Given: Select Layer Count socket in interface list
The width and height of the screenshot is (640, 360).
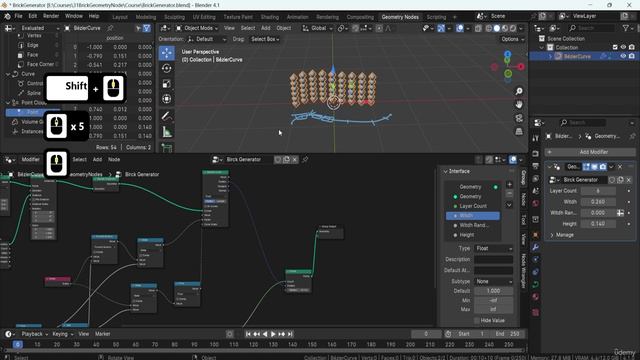Looking at the screenshot, I should [x=472, y=206].
